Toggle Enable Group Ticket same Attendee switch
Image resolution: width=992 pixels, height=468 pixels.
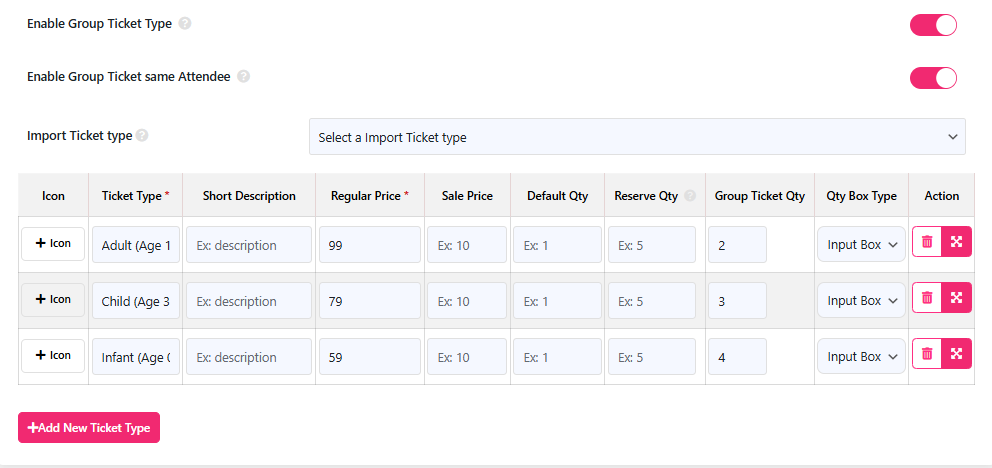click(933, 78)
